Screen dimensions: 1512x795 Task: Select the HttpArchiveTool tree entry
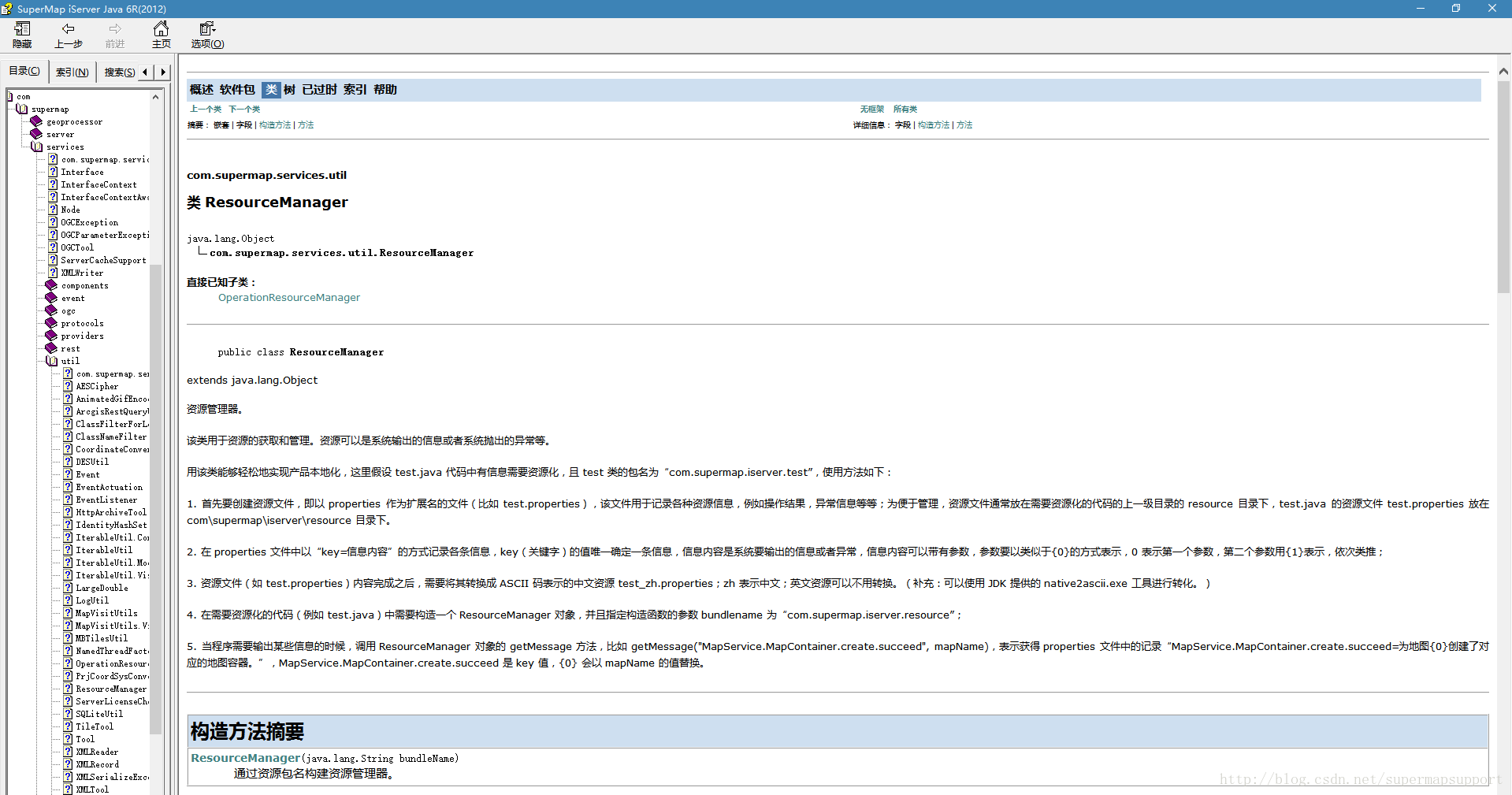[111, 512]
